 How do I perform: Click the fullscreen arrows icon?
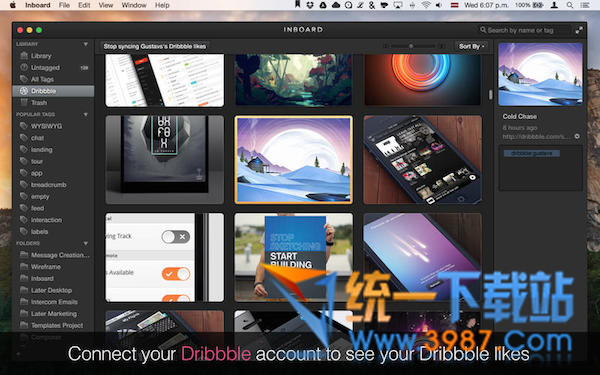(x=579, y=30)
